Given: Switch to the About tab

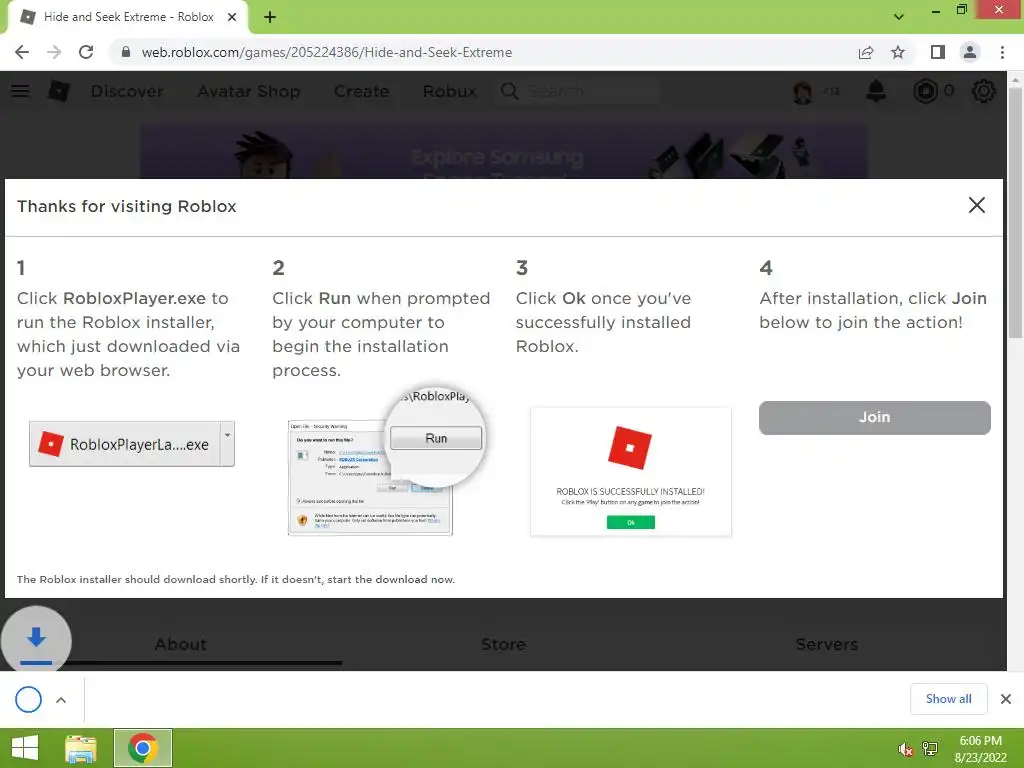Looking at the screenshot, I should pos(180,645).
